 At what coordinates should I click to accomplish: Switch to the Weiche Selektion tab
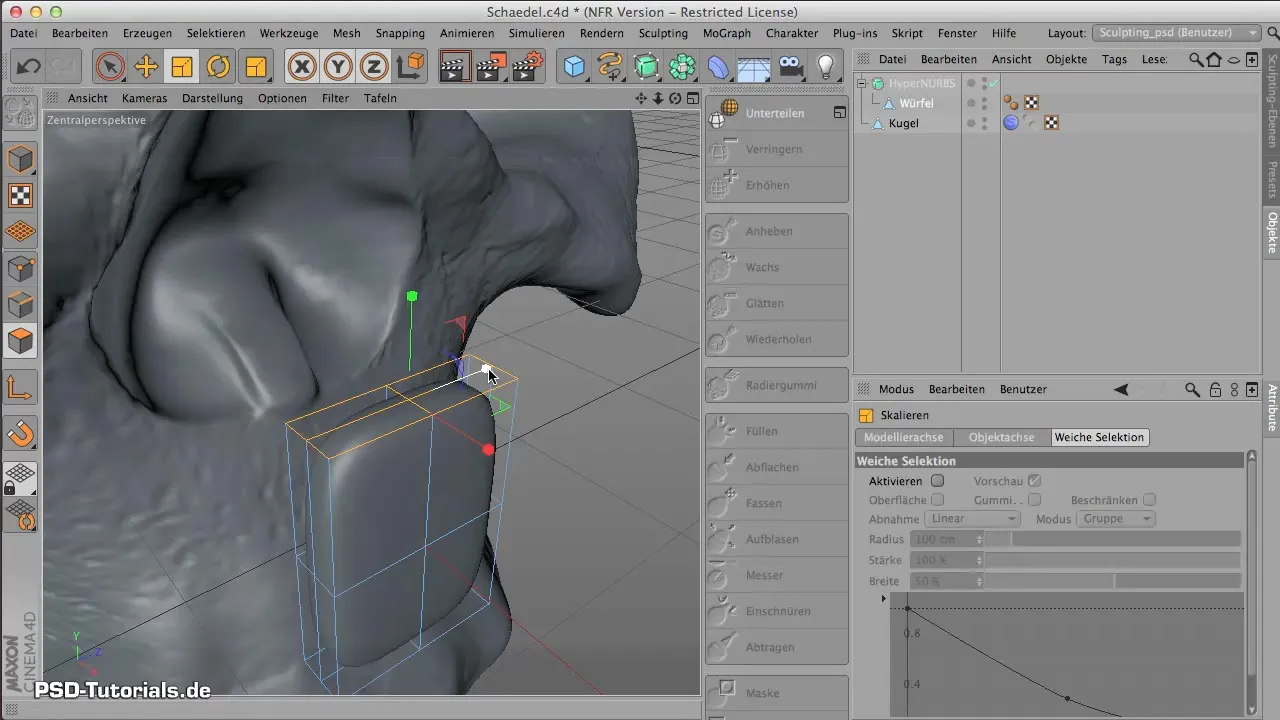pos(1099,438)
